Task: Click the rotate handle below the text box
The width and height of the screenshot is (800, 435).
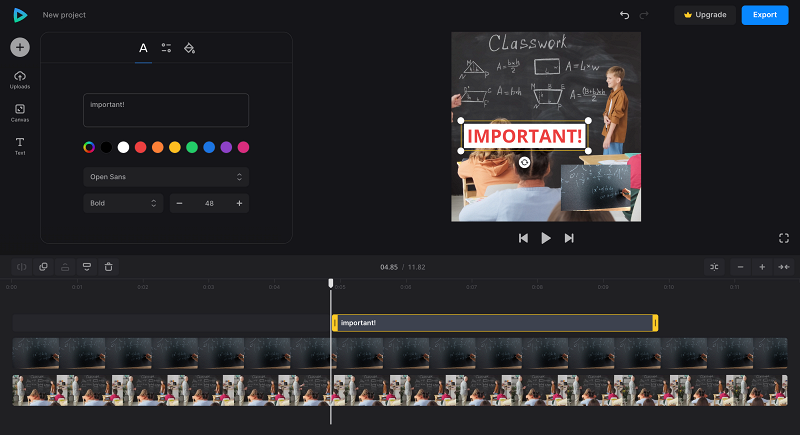Action: 524,162
